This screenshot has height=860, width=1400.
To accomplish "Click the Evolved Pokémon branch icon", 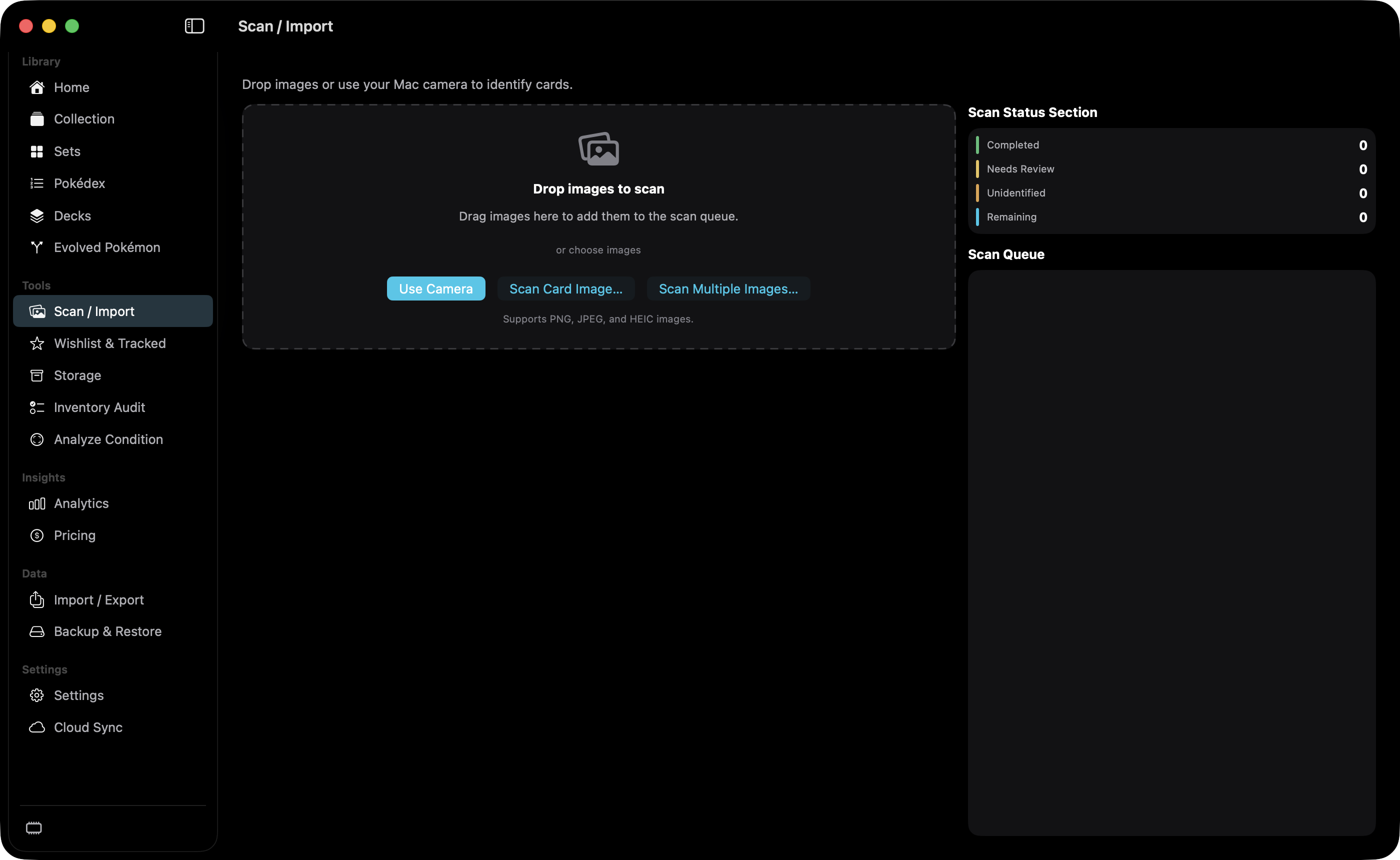I will (37, 247).
